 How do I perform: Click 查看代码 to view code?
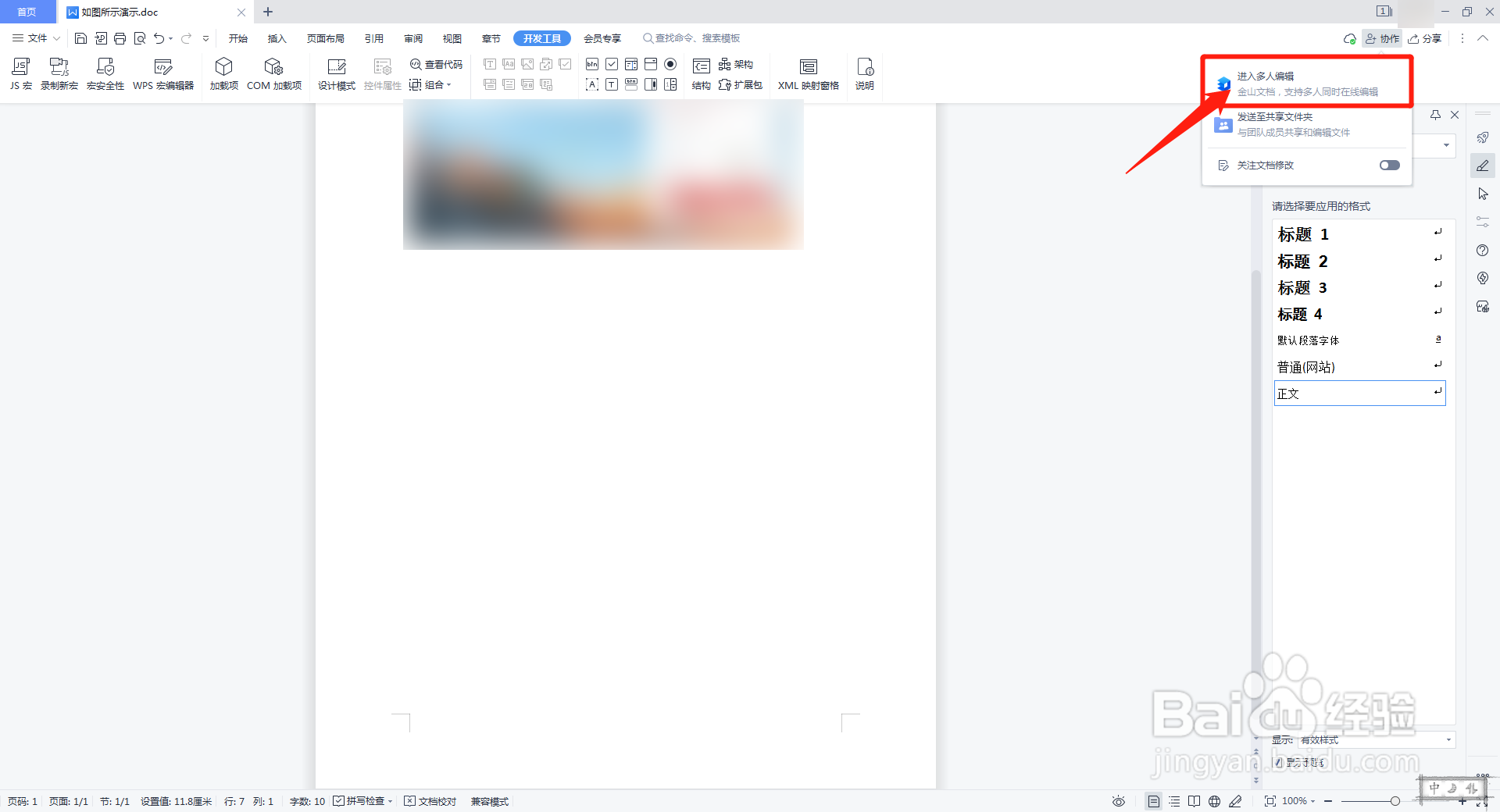pyautogui.click(x=437, y=64)
